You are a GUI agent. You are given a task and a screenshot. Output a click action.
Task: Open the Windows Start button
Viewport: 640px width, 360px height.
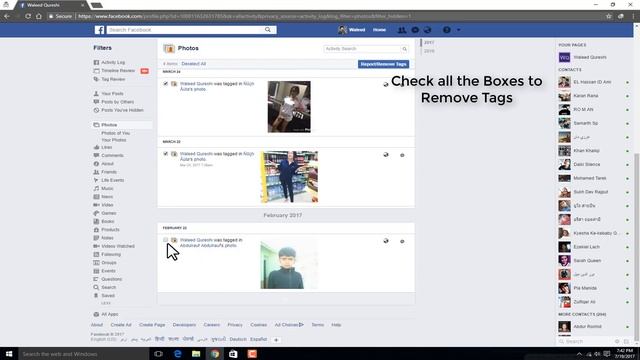(x=9, y=354)
